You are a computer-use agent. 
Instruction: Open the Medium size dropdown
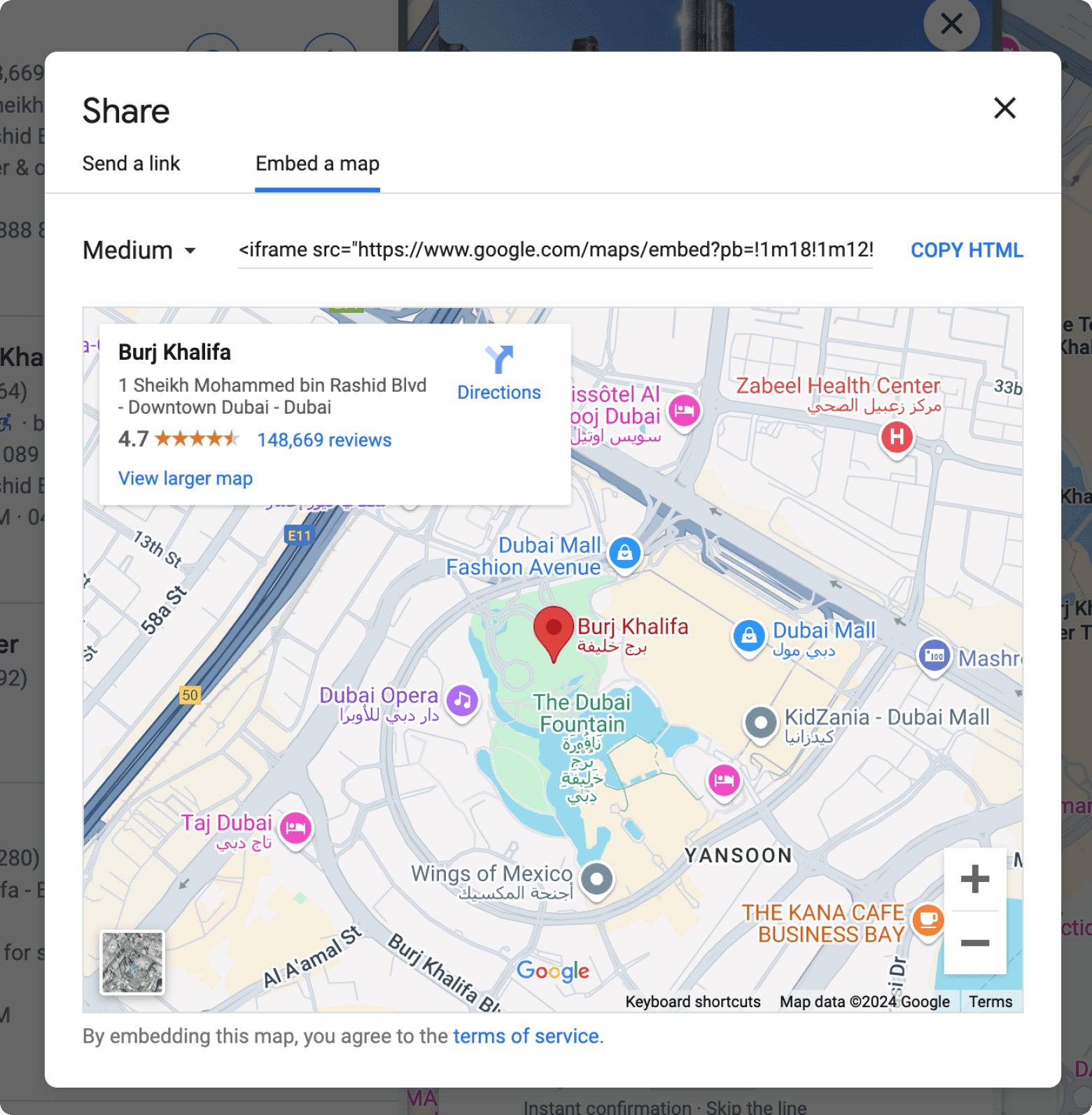pos(139,251)
